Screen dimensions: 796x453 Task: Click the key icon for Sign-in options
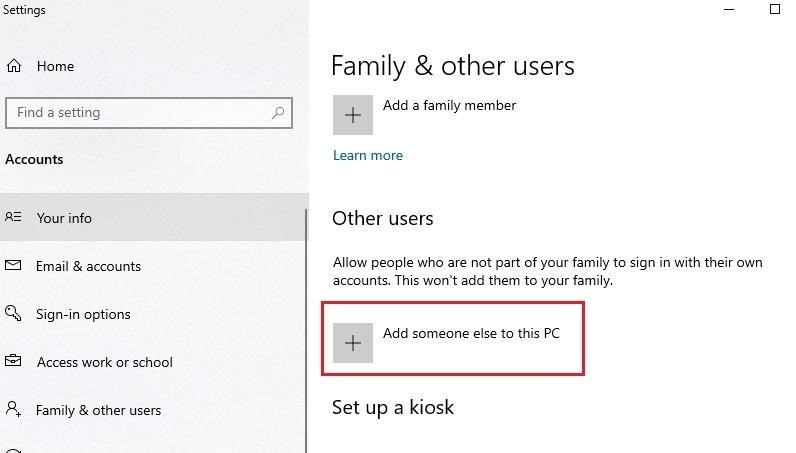coord(14,314)
